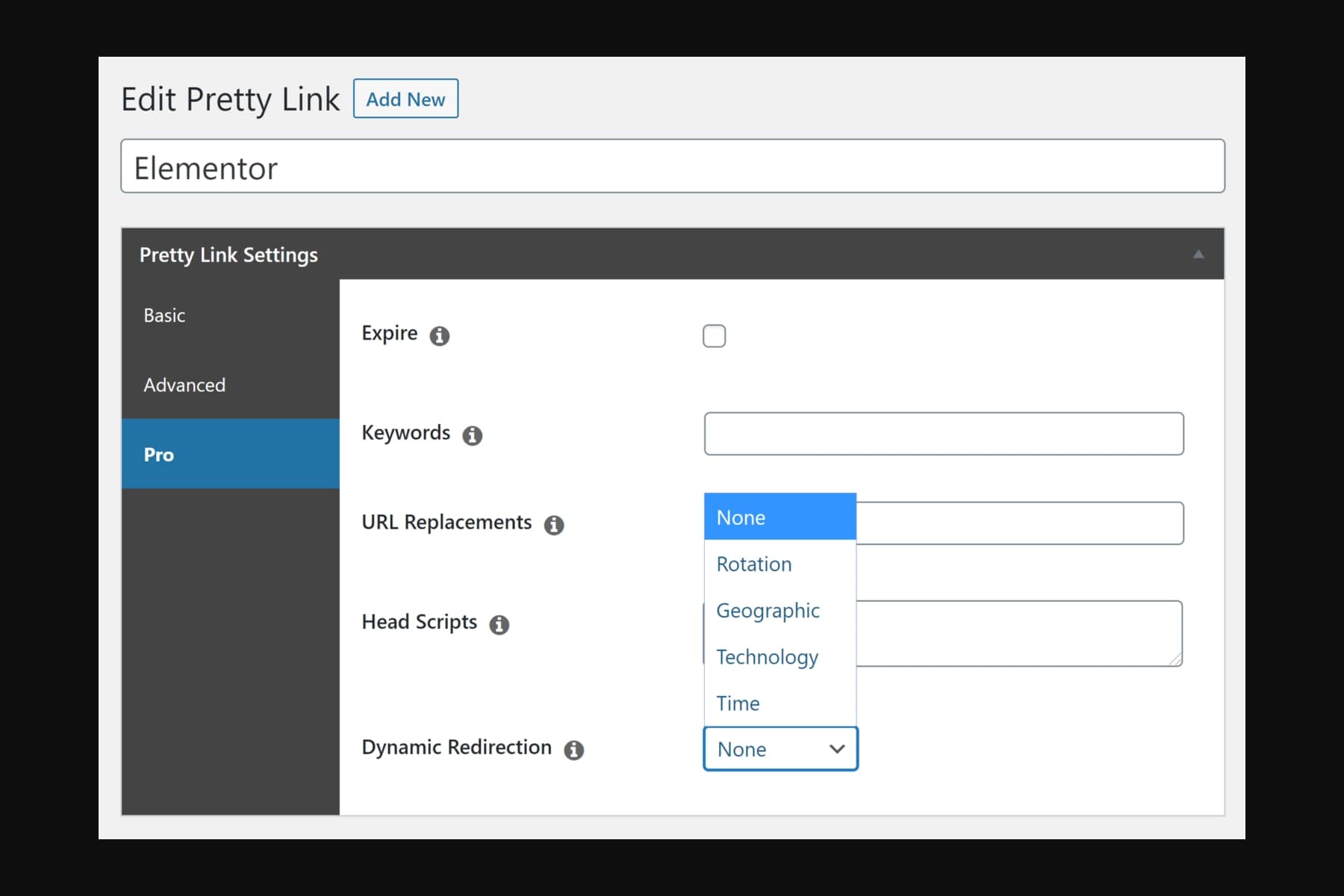Click the Add New button

coord(405,98)
